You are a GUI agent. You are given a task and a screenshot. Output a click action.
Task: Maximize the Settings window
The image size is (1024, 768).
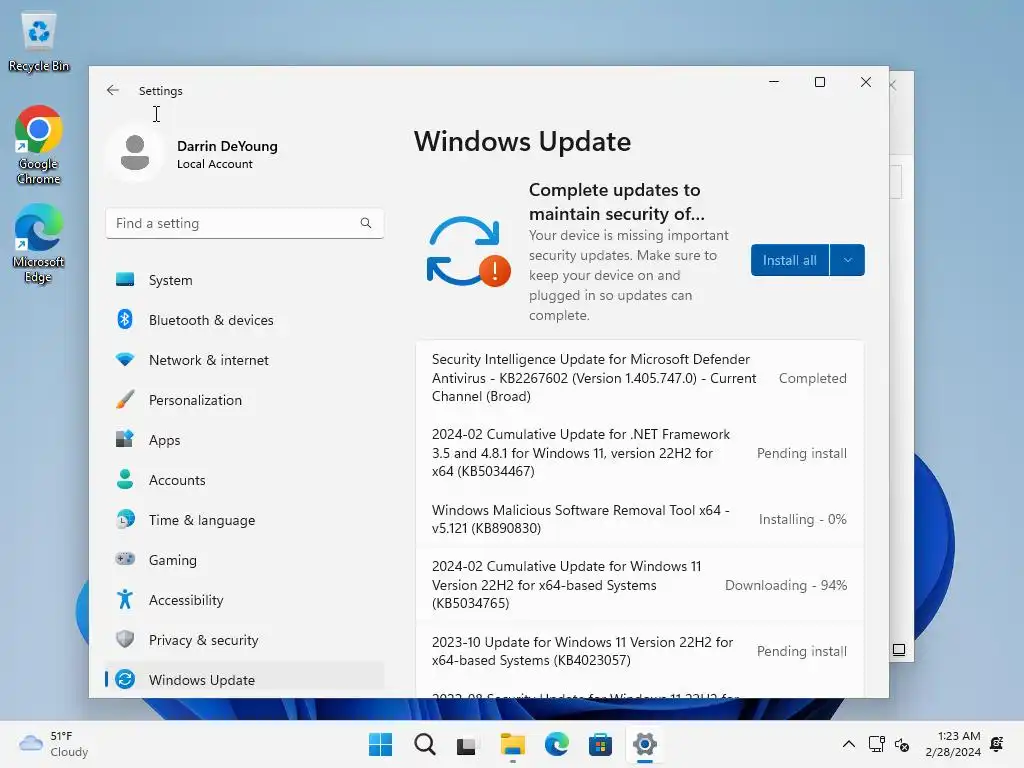point(820,82)
